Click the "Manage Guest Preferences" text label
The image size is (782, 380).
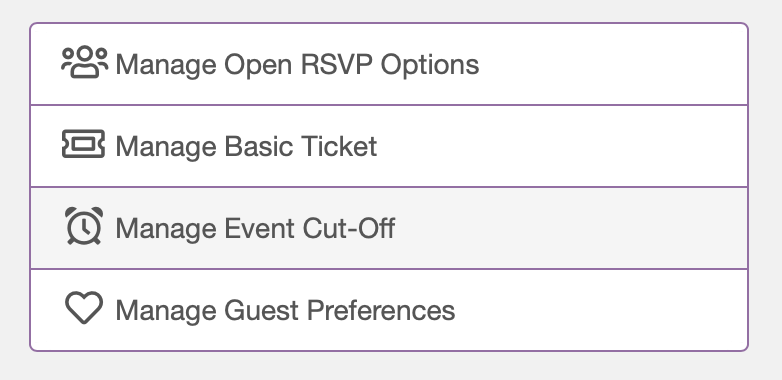(285, 310)
